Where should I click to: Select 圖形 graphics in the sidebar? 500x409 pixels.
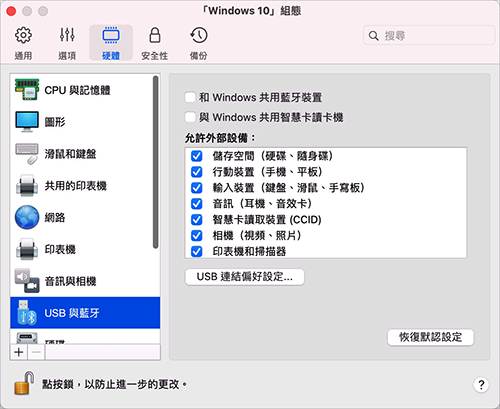point(85,122)
